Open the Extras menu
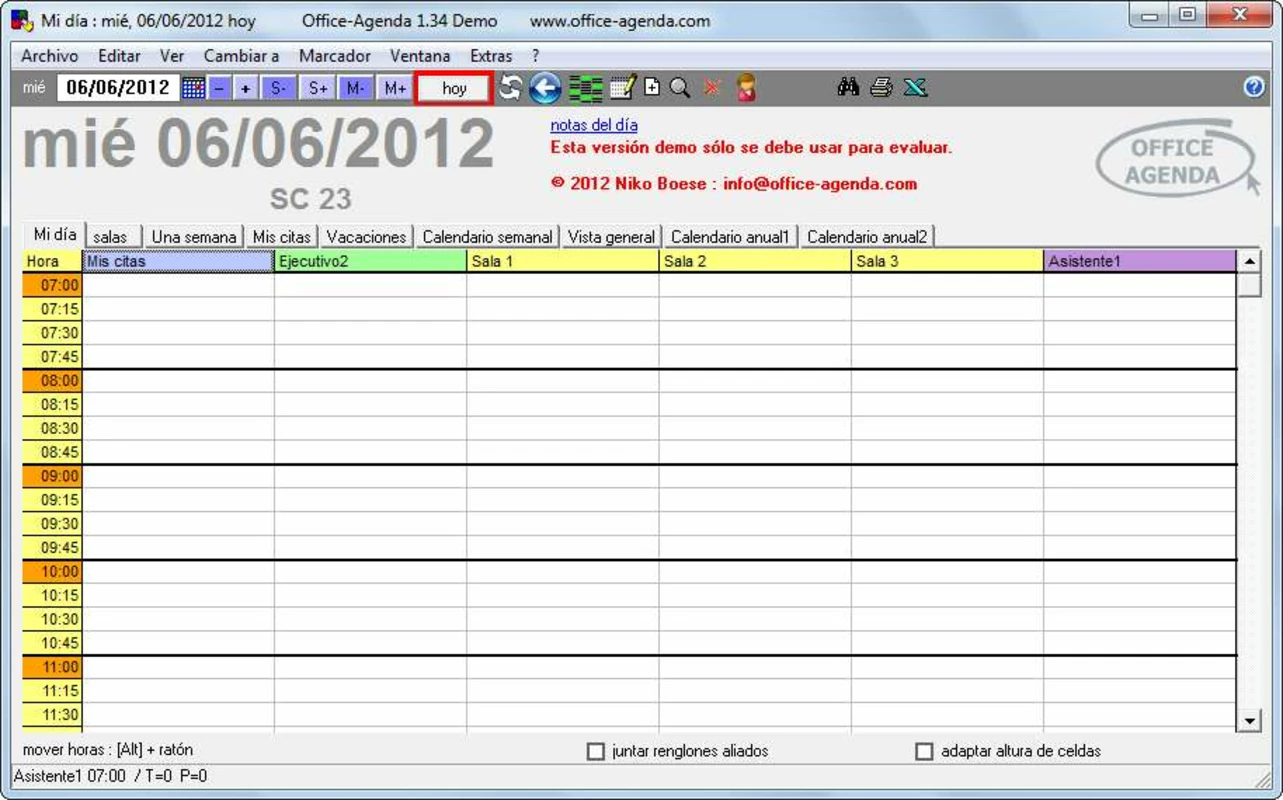 click(491, 56)
